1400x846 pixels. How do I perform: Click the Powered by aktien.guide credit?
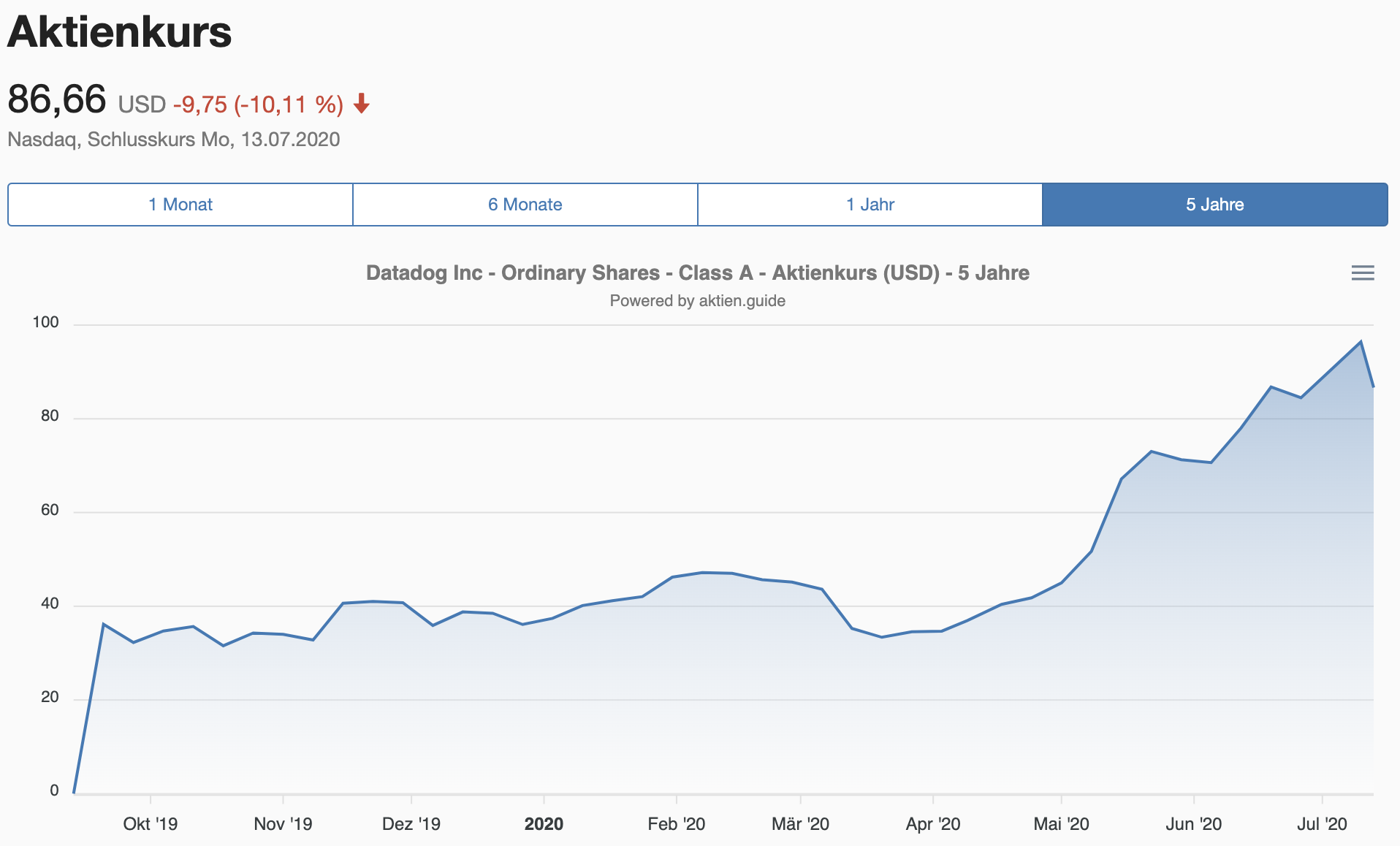pos(698,301)
